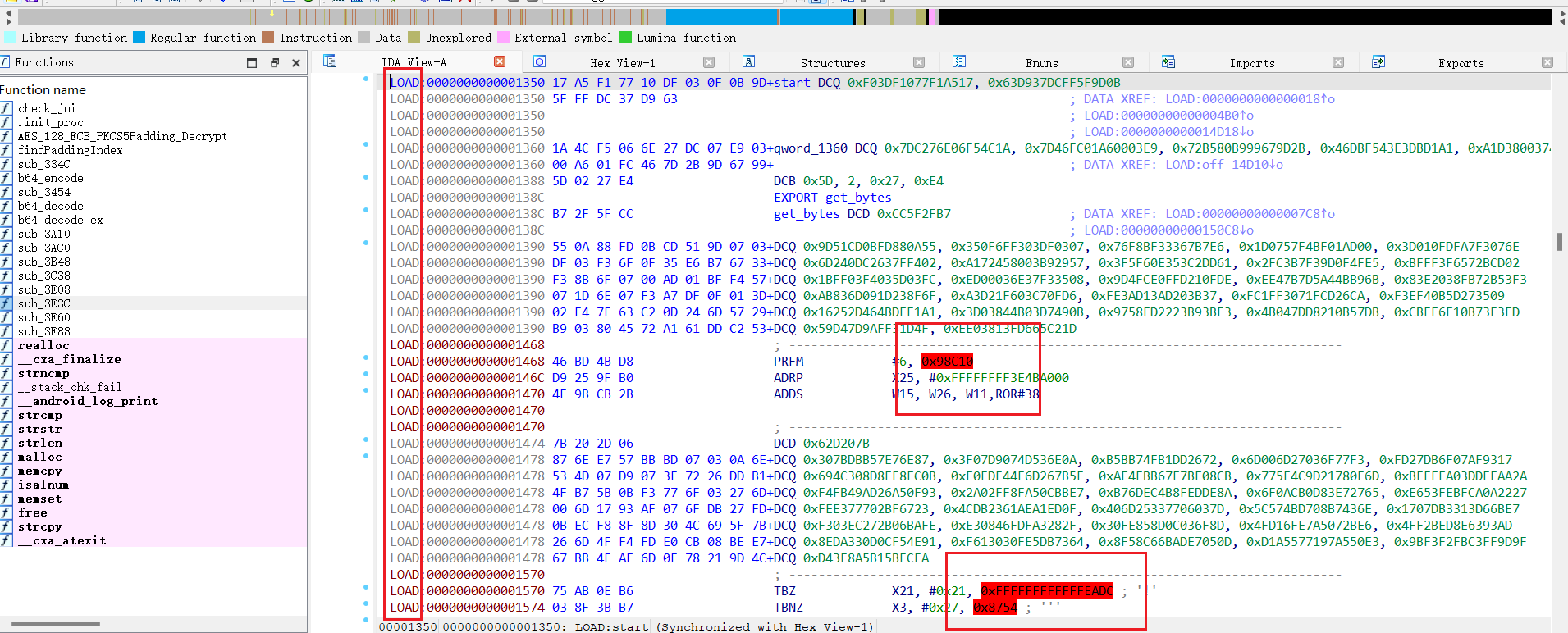1568x633 pixels.
Task: Click the PRFM instruction mnemonic
Action: tap(789, 362)
